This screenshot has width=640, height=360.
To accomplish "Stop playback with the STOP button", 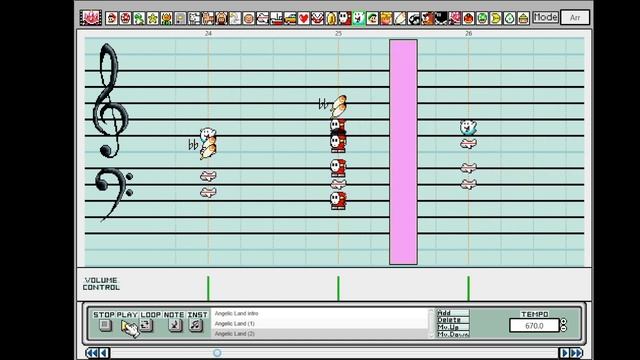I will (x=105, y=325).
